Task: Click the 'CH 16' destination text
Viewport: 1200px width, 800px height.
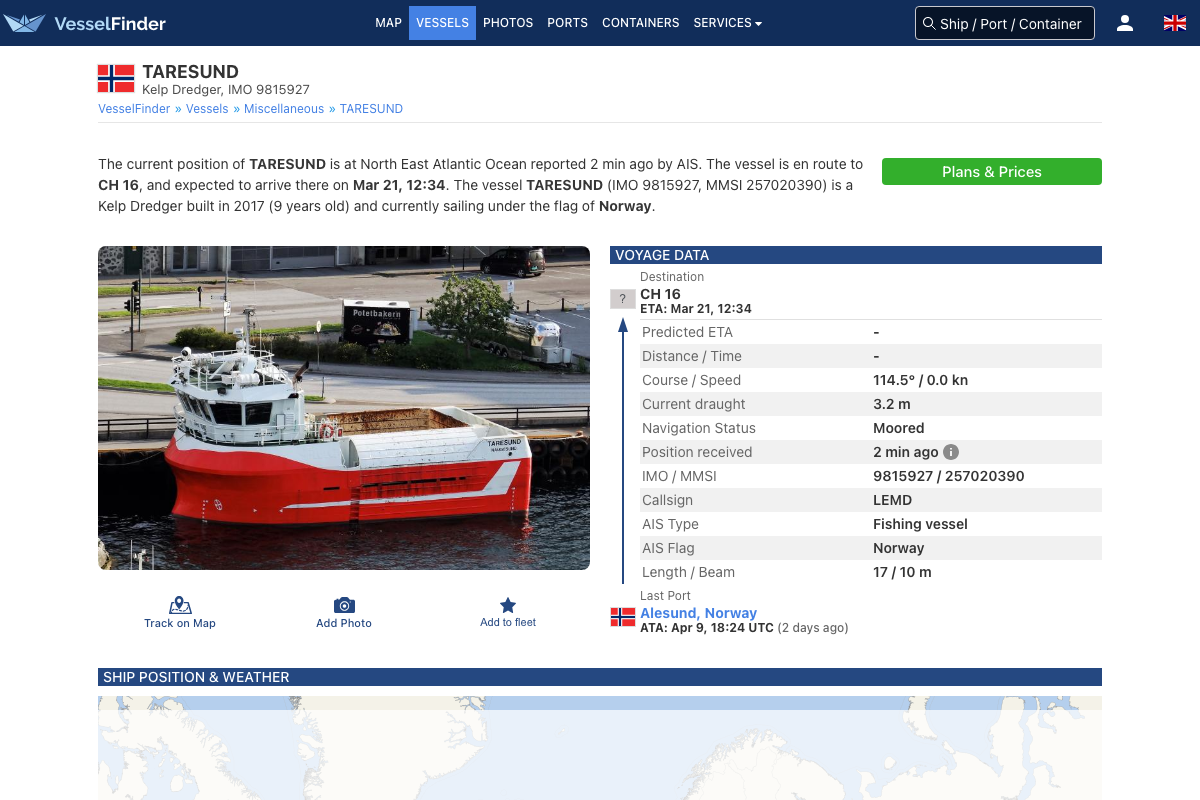Action: point(660,294)
